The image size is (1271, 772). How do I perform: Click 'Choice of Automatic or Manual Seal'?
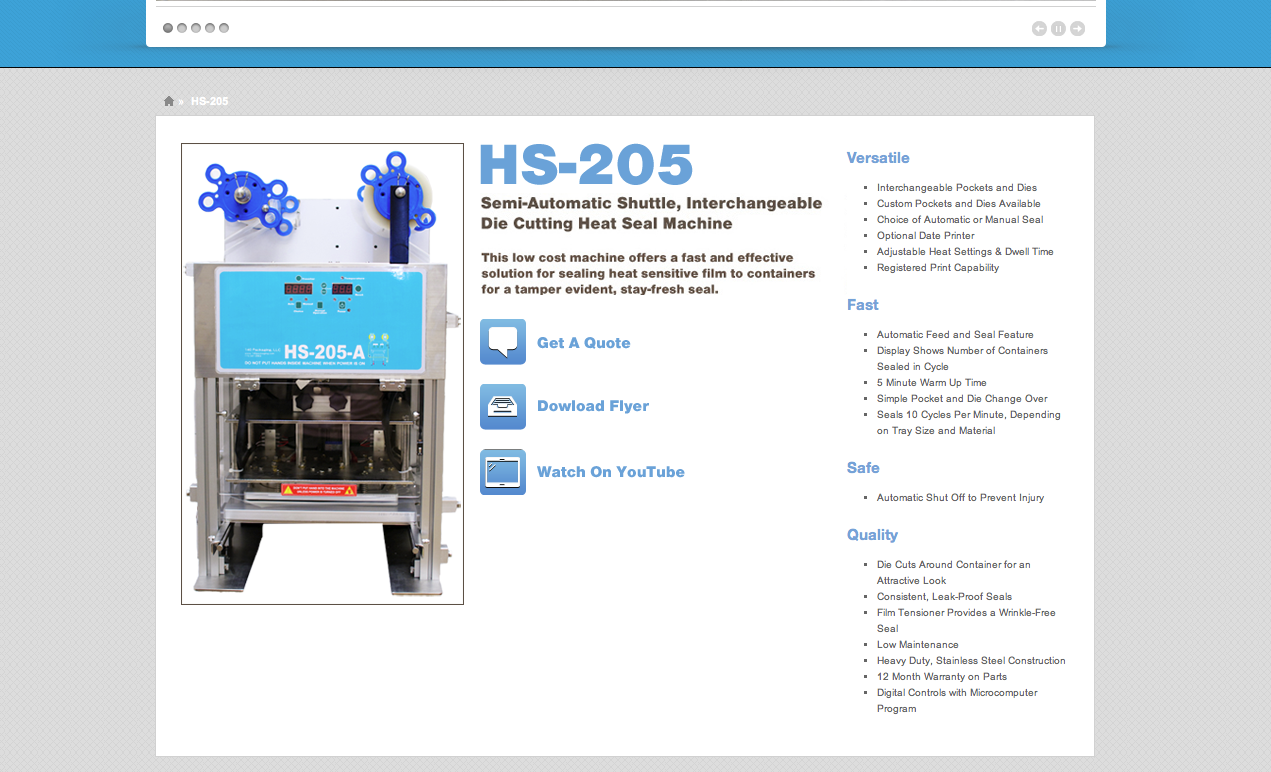click(960, 220)
